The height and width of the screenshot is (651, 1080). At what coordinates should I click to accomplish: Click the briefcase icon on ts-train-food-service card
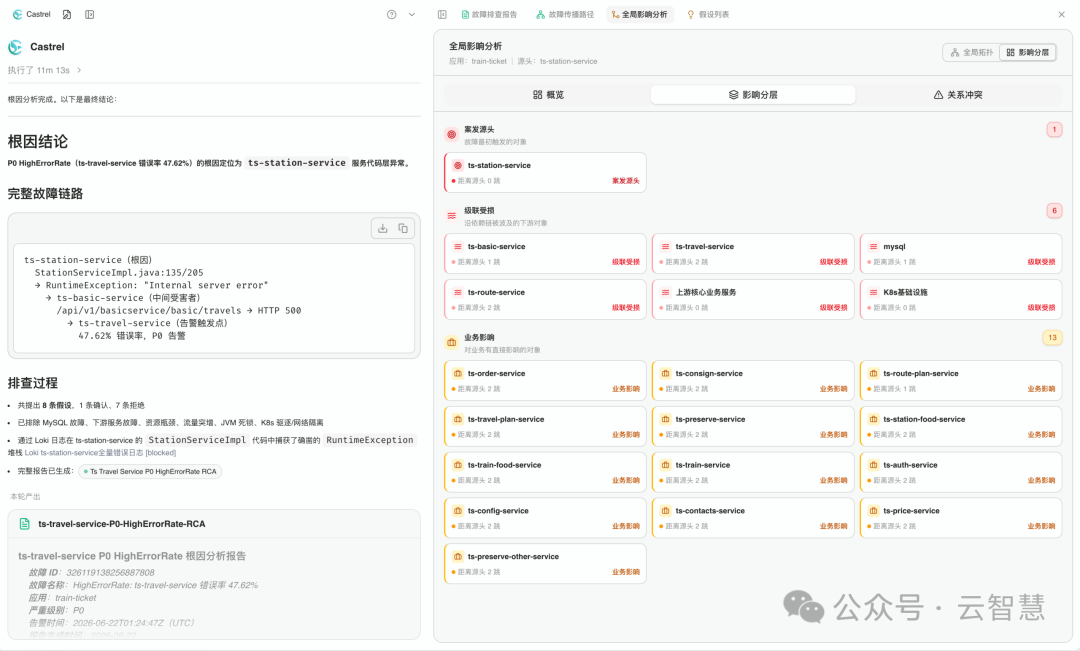click(x=457, y=465)
